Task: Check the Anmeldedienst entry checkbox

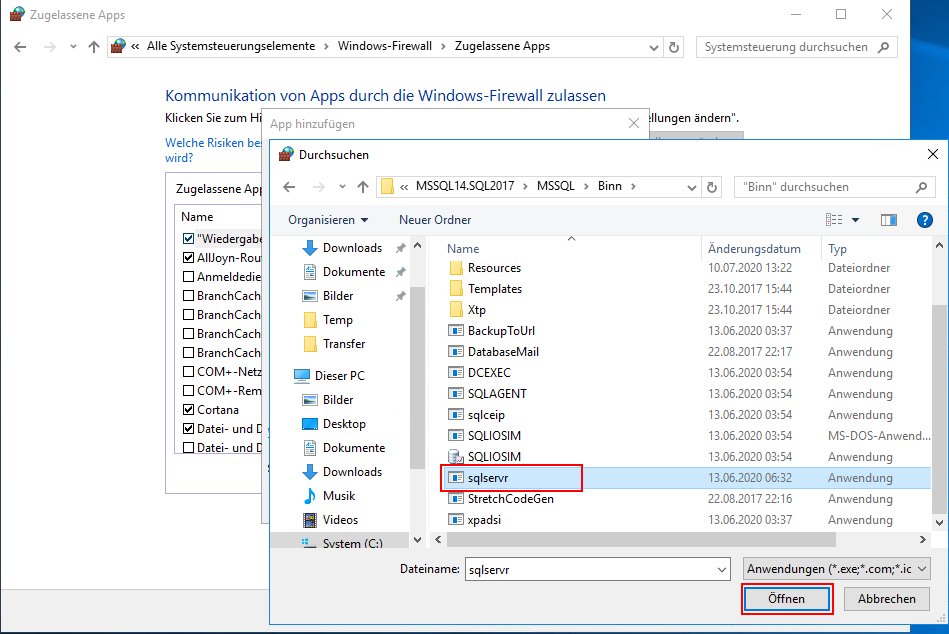Action: pos(188,276)
